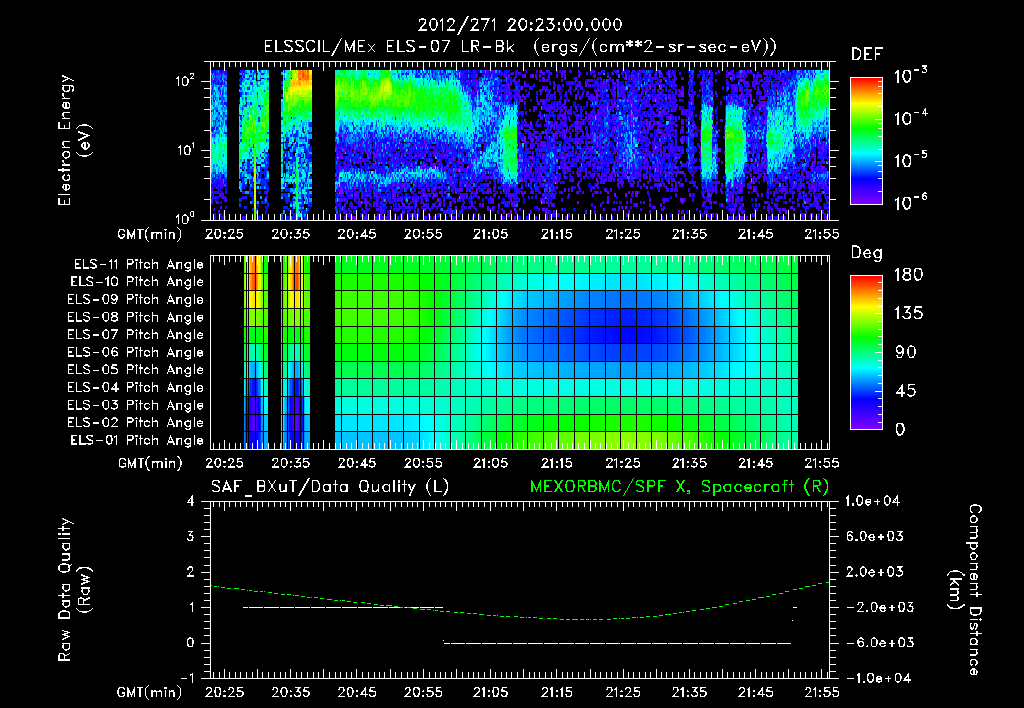
Task: Click GMT(min) label under the data quality panel
Action: pos(150,692)
